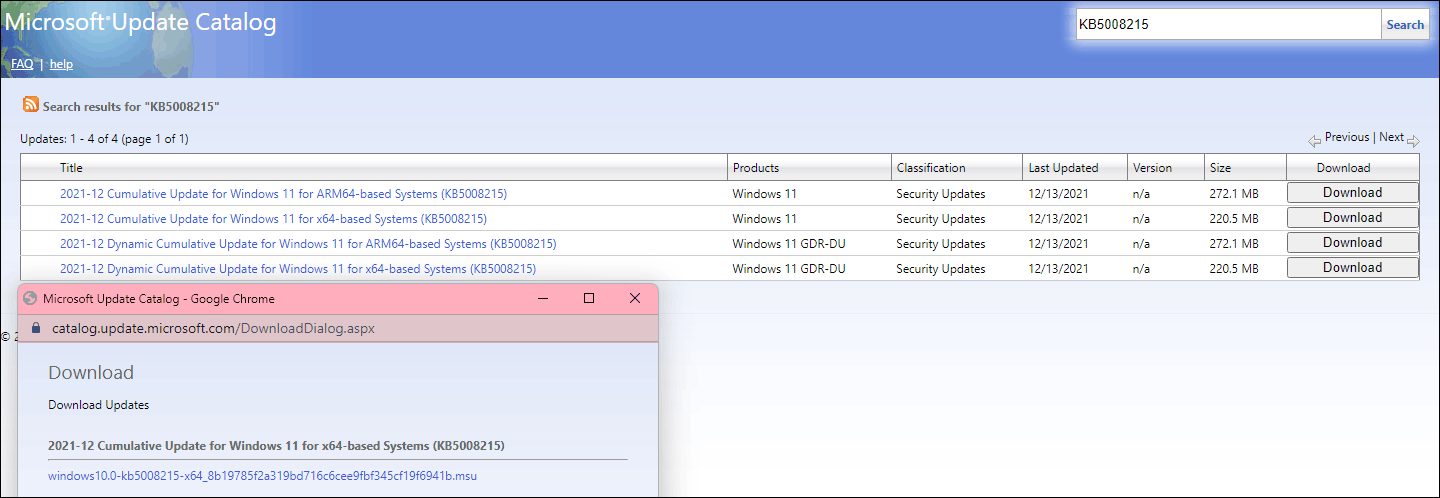Click 'Search results for "KB5008215"' heading
The image size is (1440, 498).
point(131,106)
